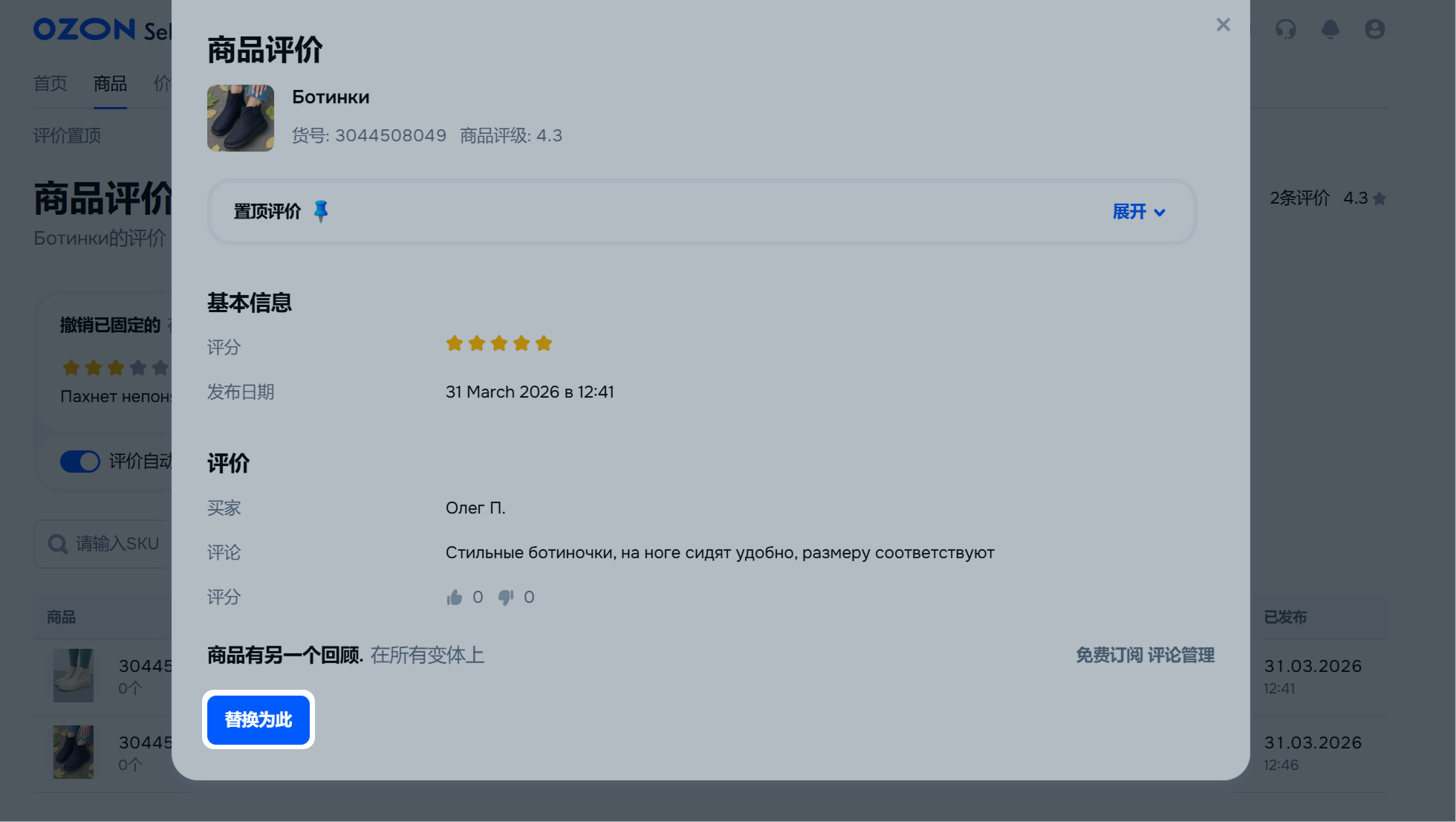Open the notifications bell
Viewport: 1456px width, 822px height.
[x=1330, y=29]
